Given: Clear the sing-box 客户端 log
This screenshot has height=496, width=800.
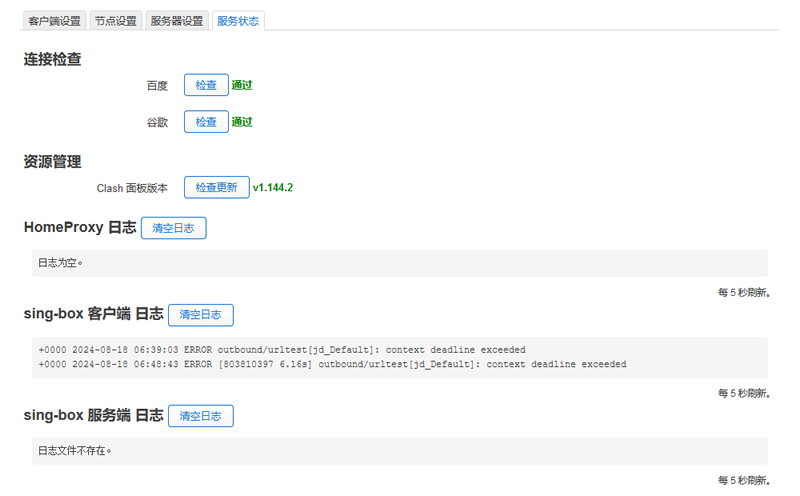Looking at the screenshot, I should pyautogui.click(x=201, y=315).
